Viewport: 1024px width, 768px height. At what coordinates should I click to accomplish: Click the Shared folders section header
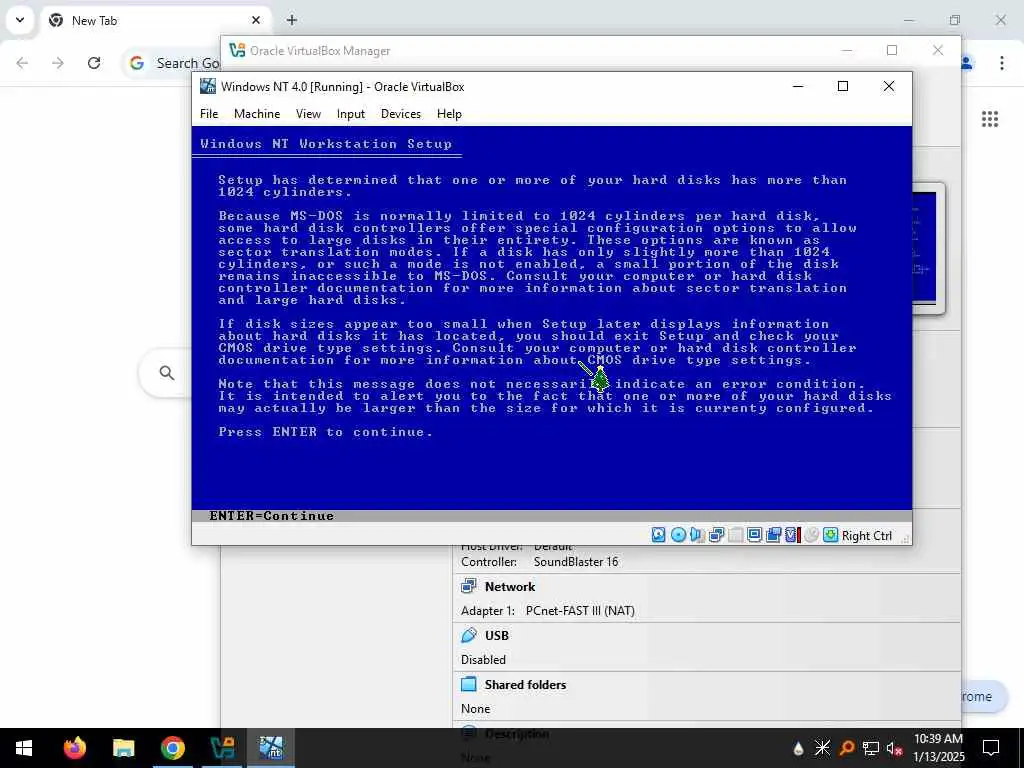pos(526,684)
